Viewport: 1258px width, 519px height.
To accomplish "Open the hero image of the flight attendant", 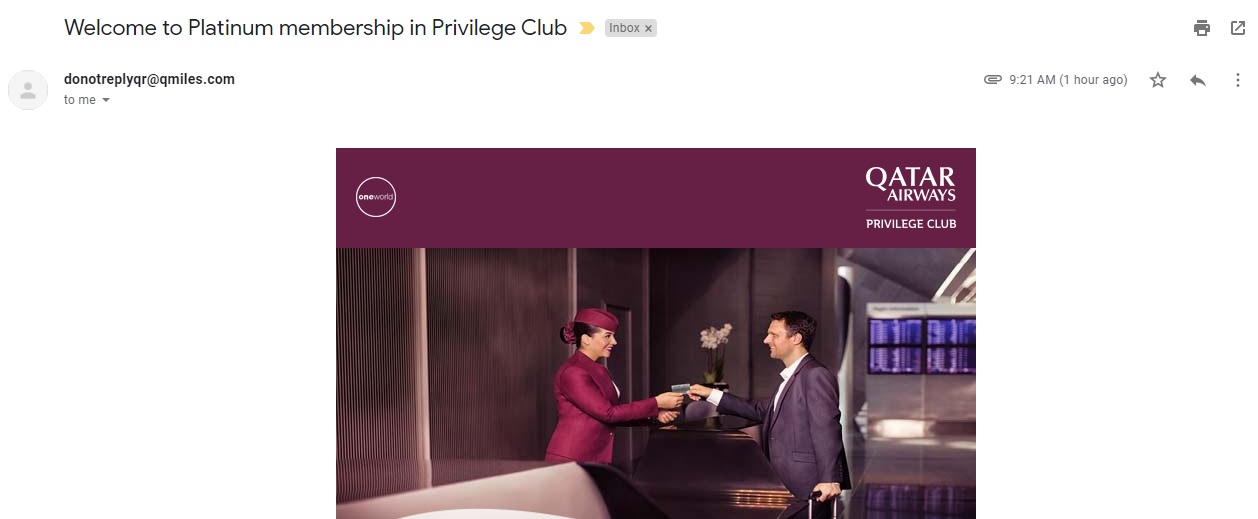I will (x=656, y=383).
